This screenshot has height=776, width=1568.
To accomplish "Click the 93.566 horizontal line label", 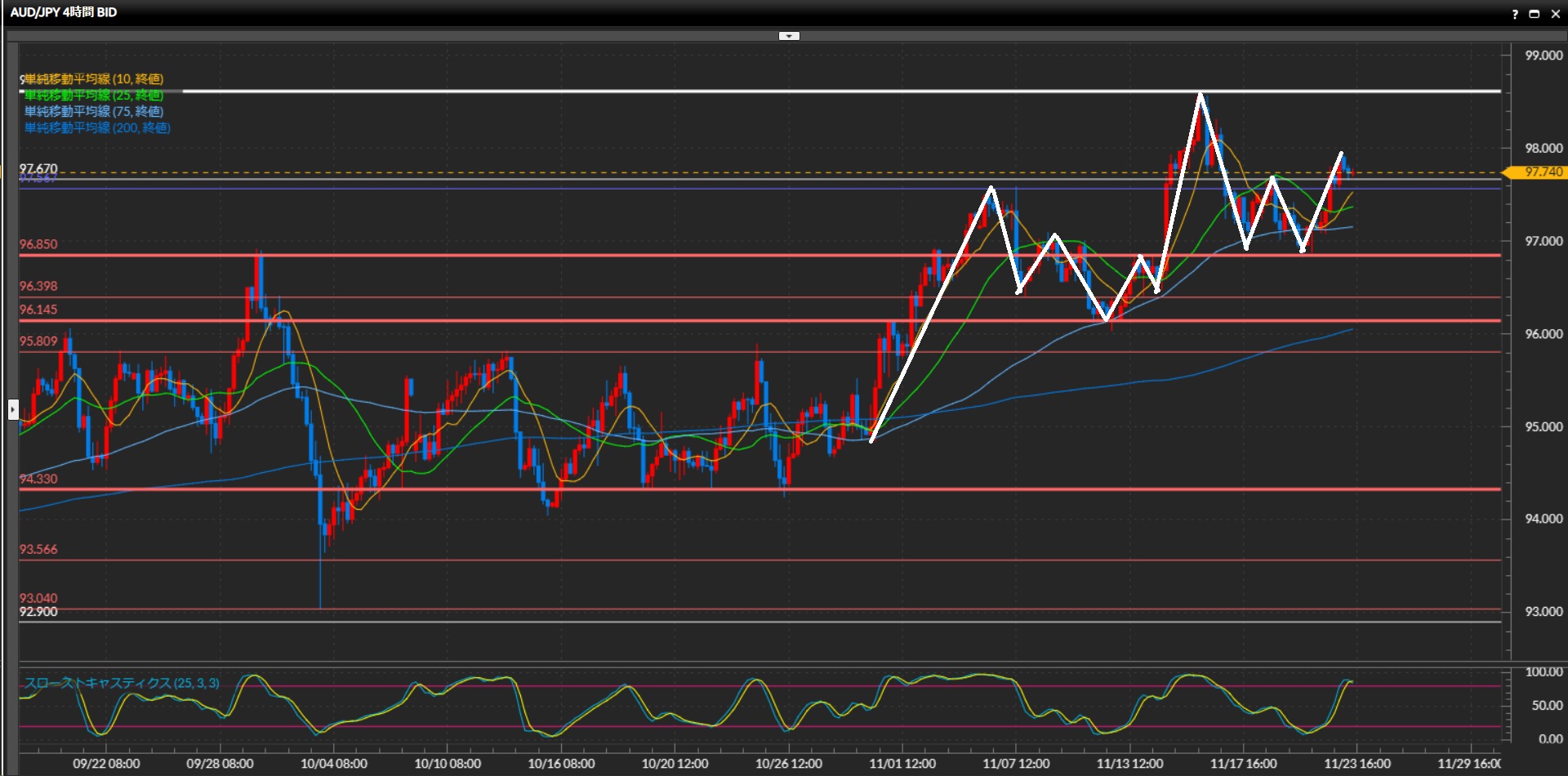I will 38,549.
